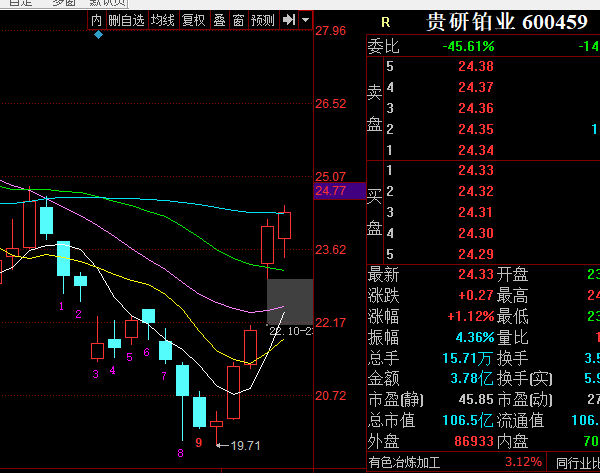This screenshot has height=473, width=600.
Task: Click the 开盘 label
Action: click(512, 275)
